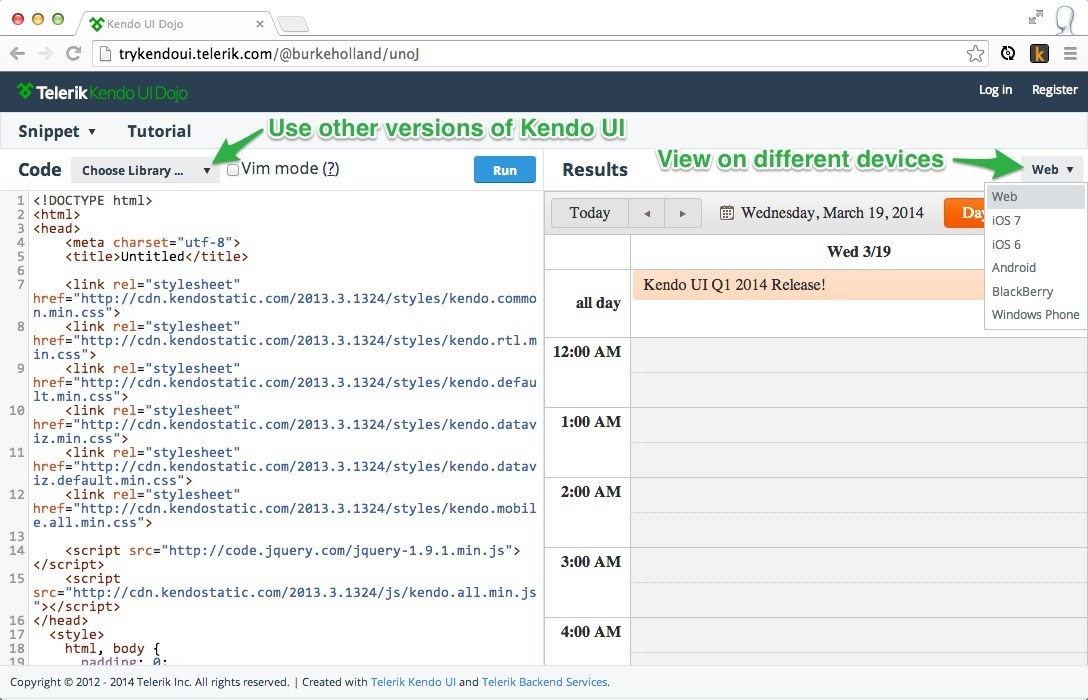Click the DOCTYPE html line in the code editor
The height and width of the screenshot is (700, 1088).
tap(92, 200)
